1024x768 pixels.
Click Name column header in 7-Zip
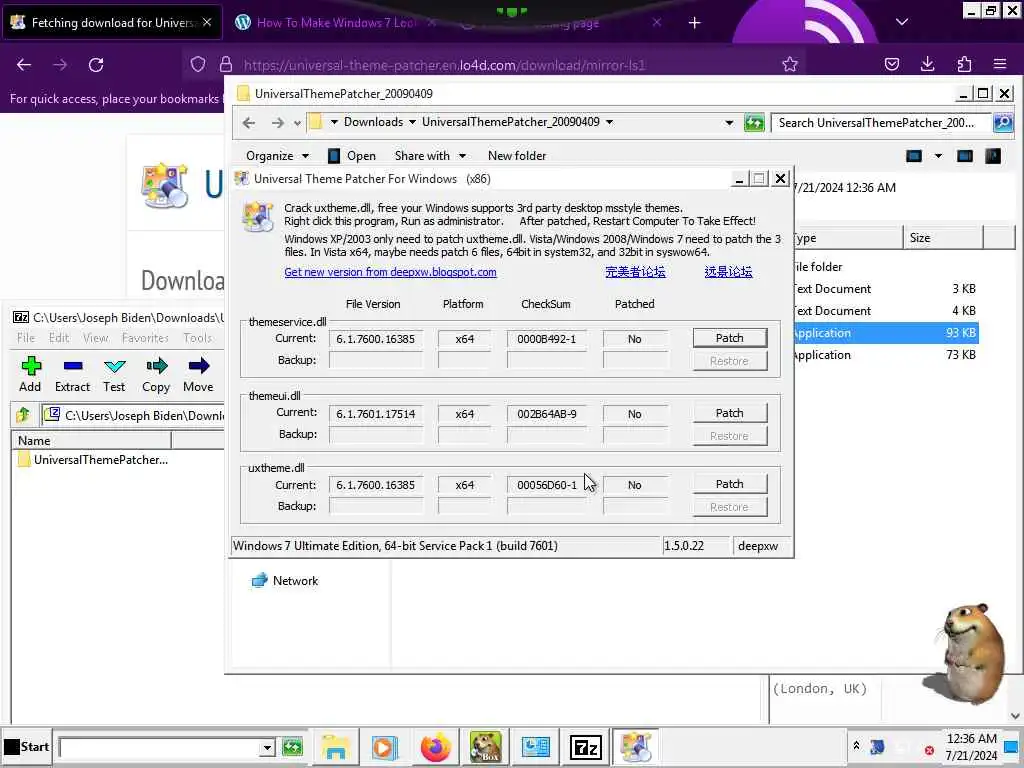(91, 440)
